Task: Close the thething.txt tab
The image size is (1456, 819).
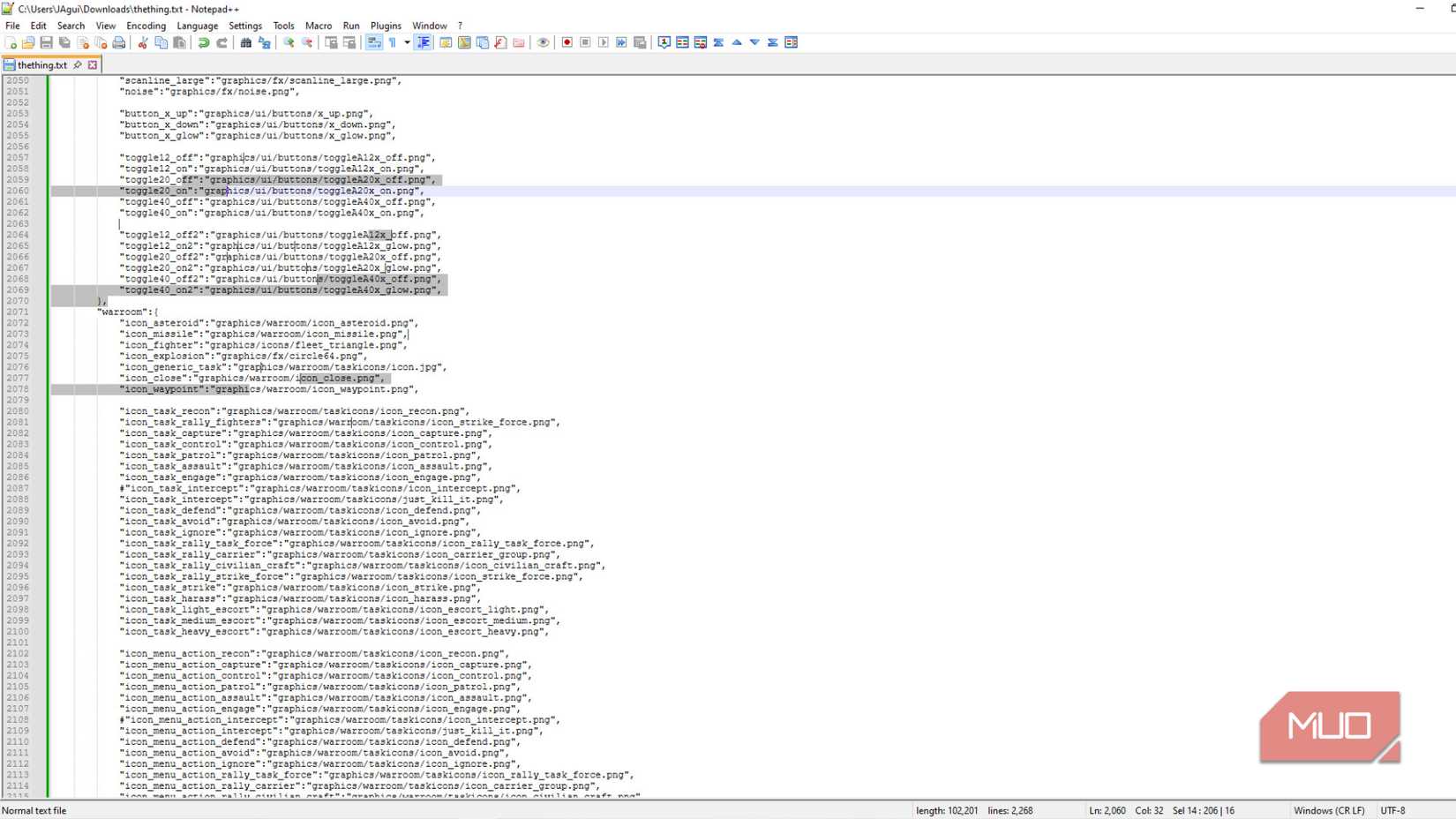Action: click(x=93, y=65)
